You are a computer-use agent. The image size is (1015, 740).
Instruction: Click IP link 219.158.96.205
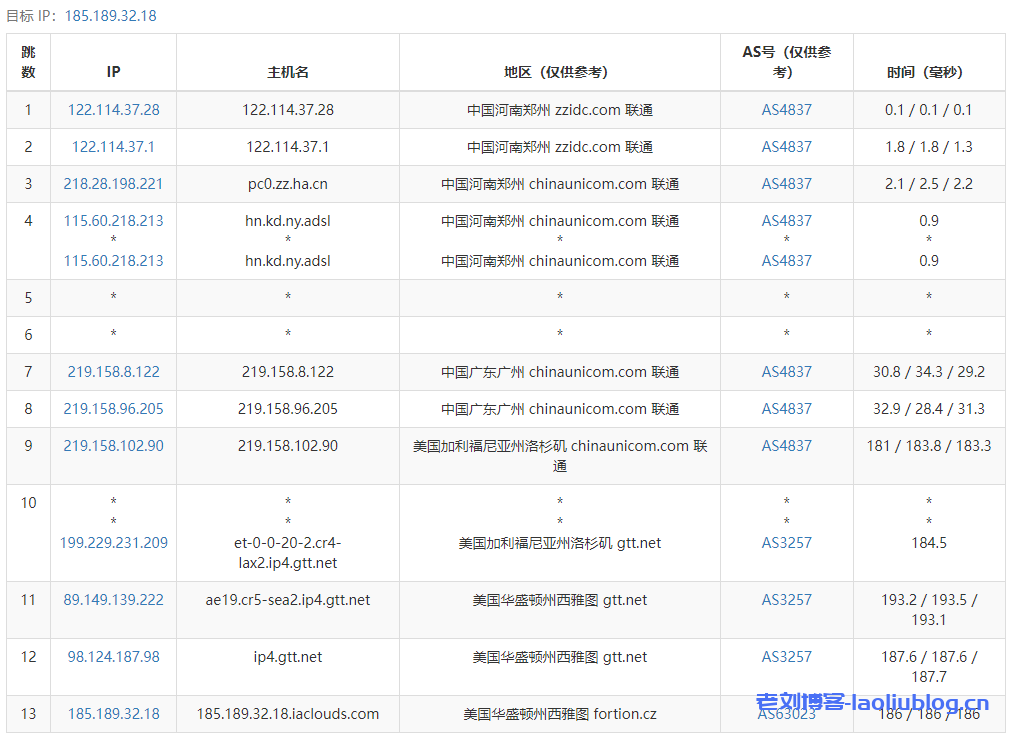pyautogui.click(x=113, y=409)
